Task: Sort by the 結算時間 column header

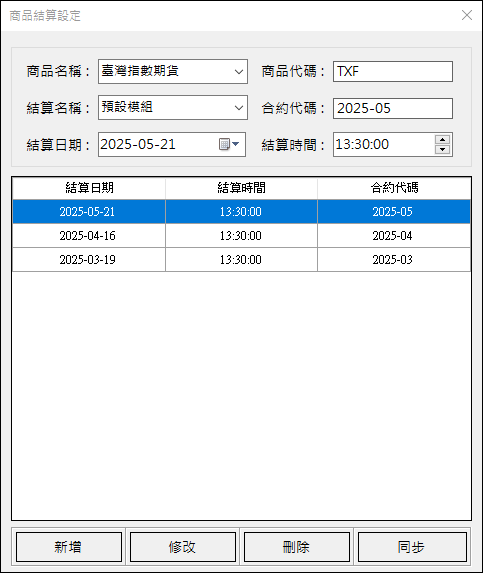Action: pyautogui.click(x=242, y=188)
